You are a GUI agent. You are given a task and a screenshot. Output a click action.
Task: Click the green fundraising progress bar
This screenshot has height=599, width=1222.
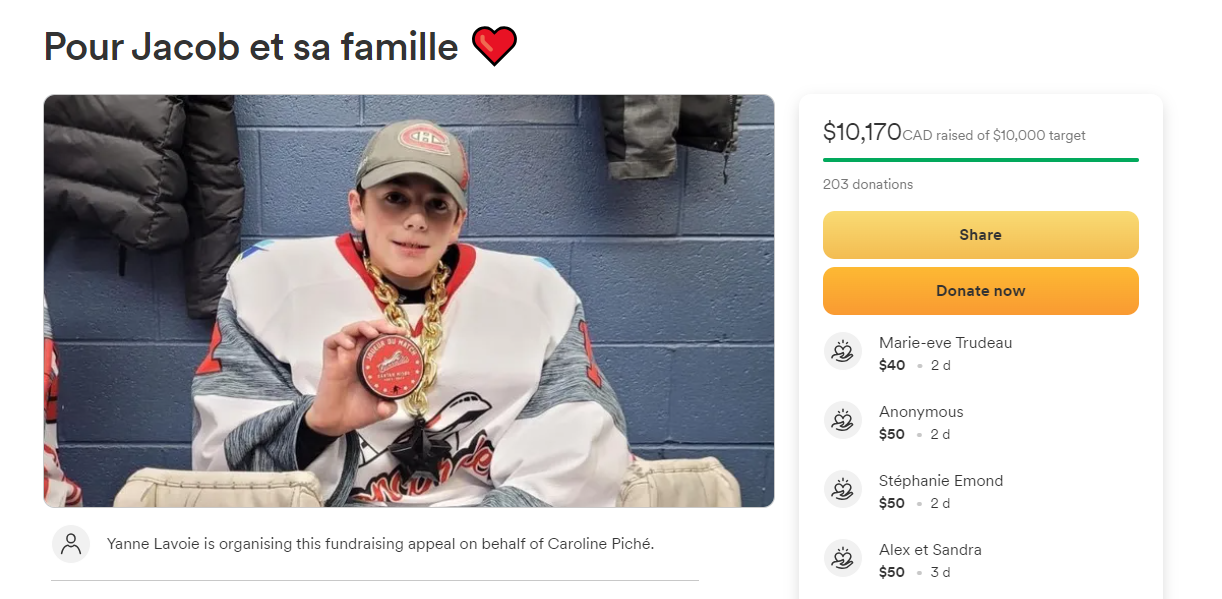(x=980, y=160)
